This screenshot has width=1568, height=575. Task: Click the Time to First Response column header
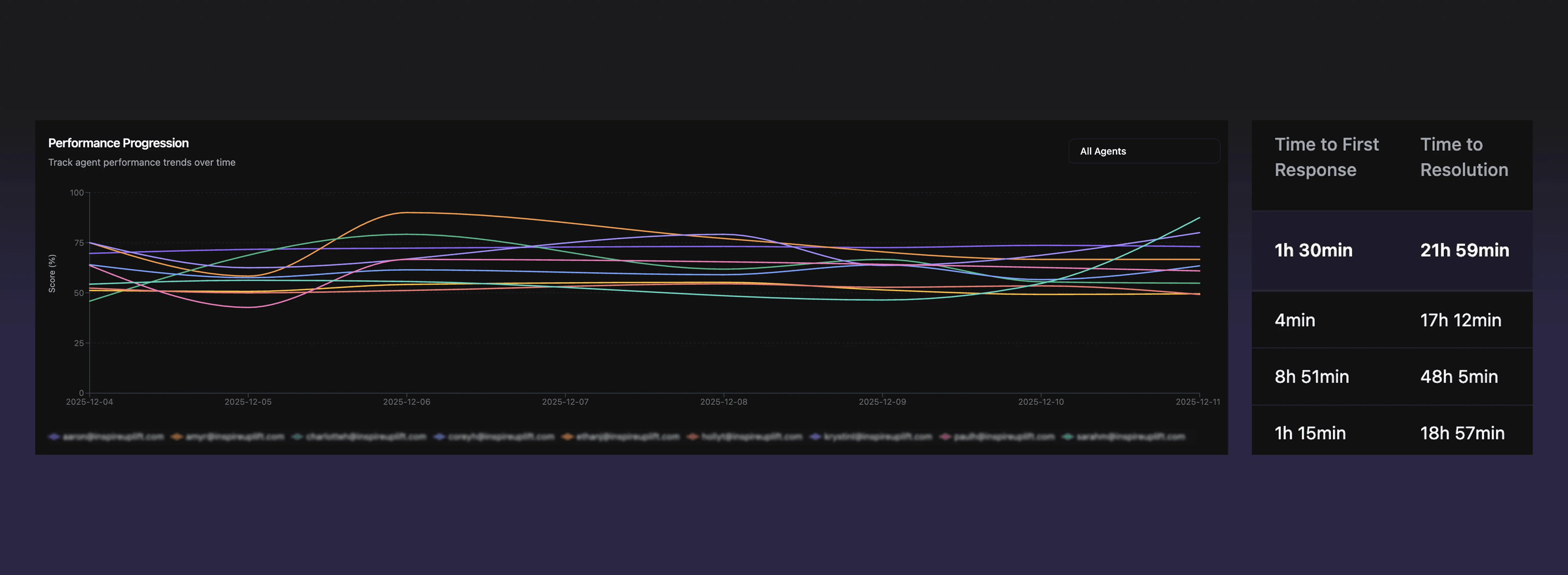[1327, 157]
